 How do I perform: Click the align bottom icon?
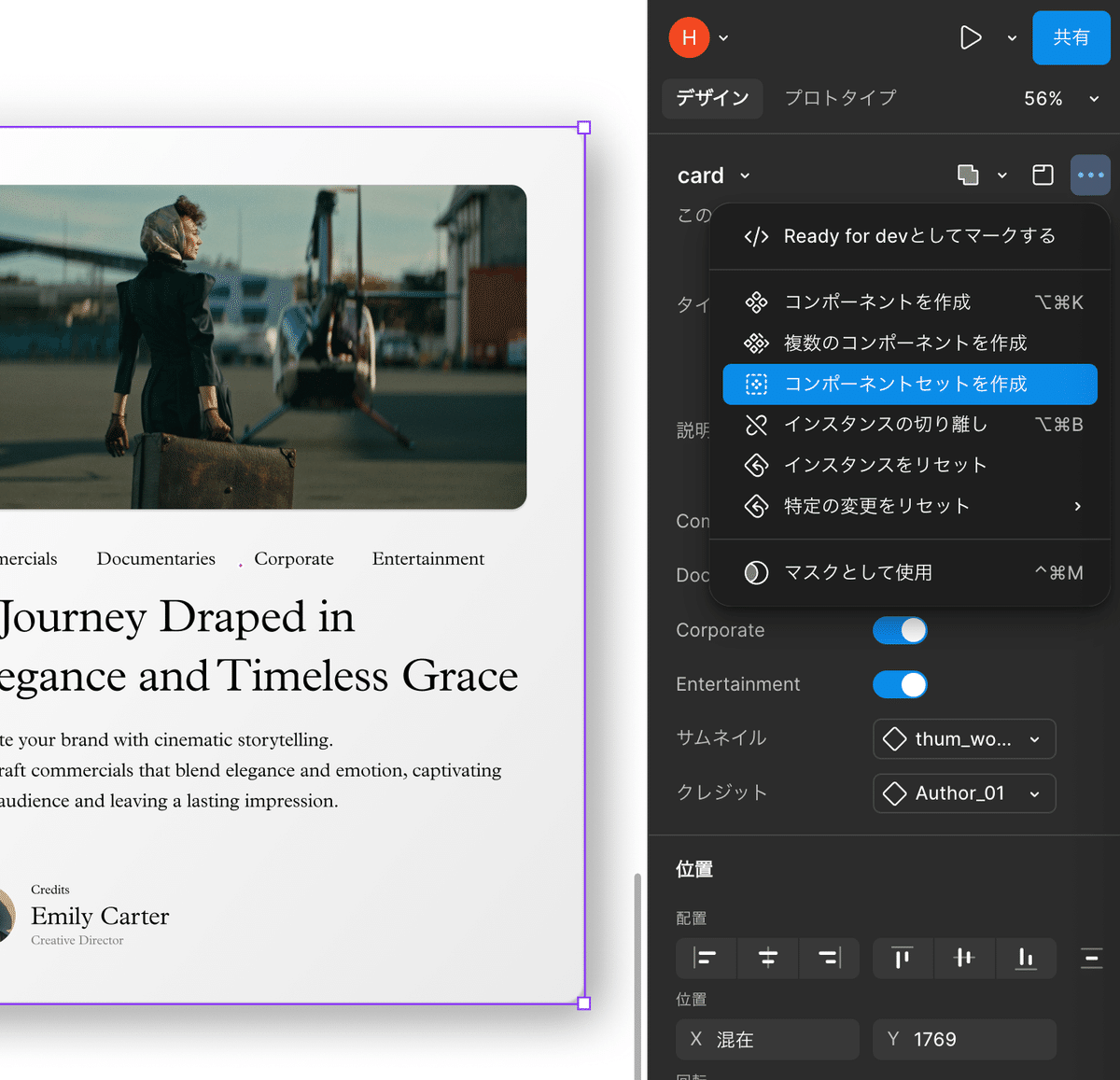point(1026,958)
